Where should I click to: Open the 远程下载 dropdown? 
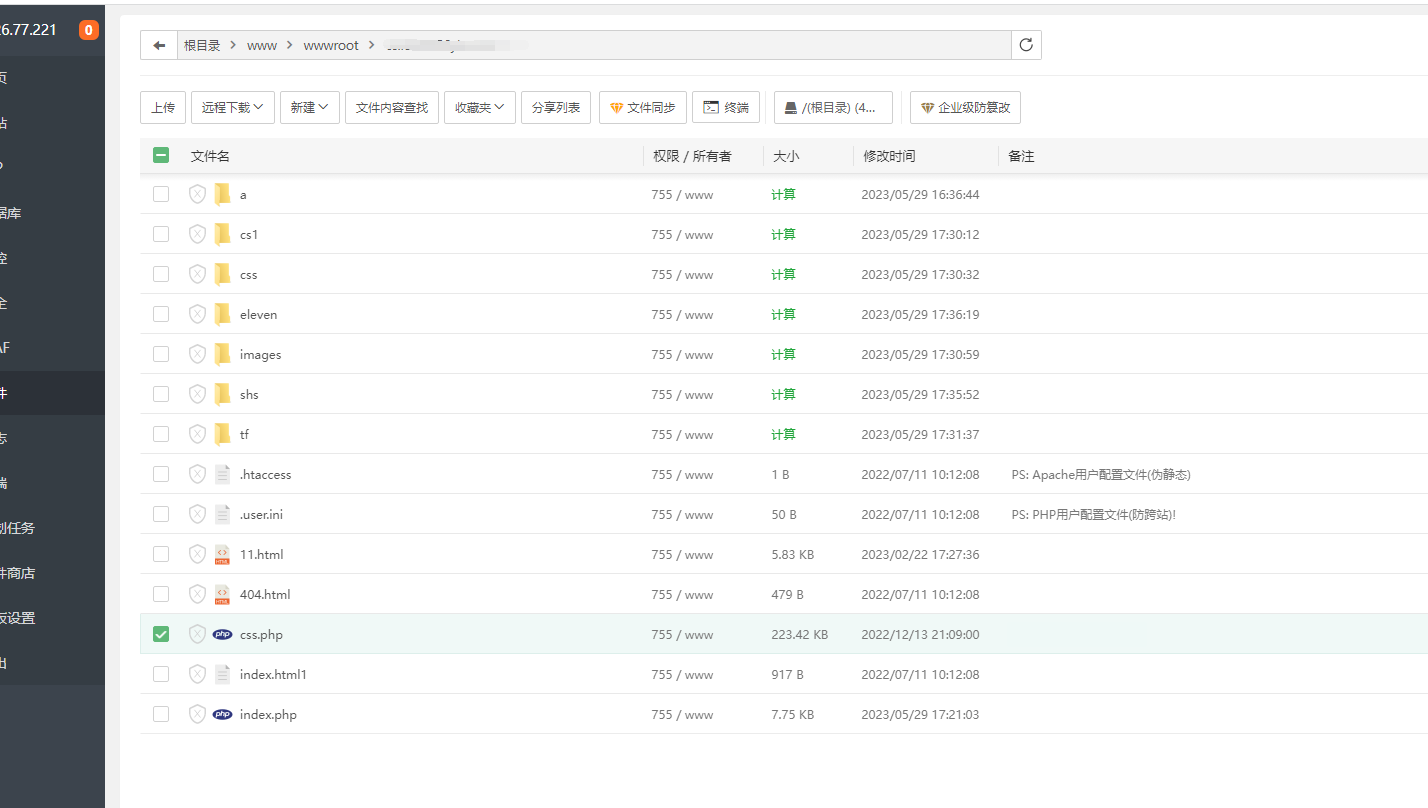[x=233, y=107]
